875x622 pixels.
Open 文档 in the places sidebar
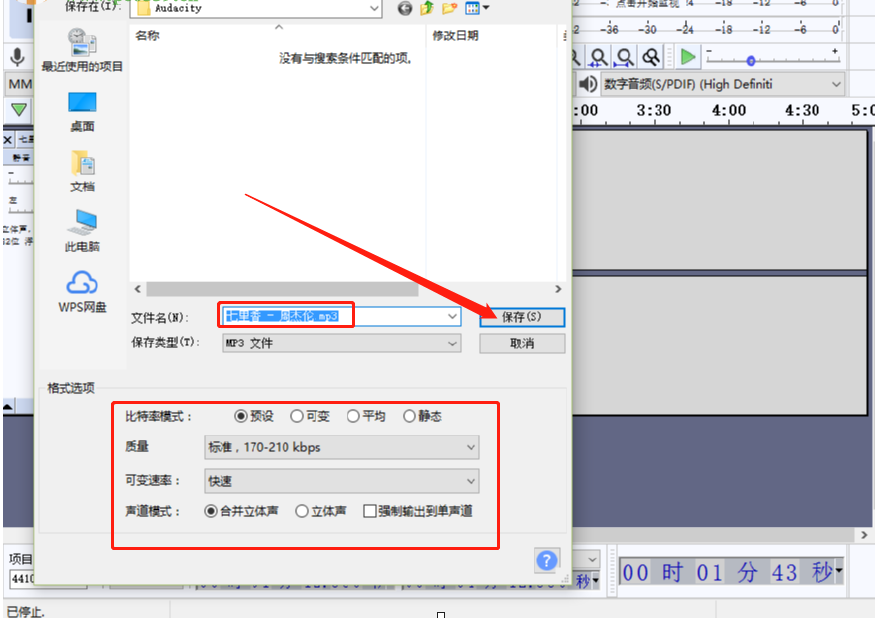click(82, 171)
